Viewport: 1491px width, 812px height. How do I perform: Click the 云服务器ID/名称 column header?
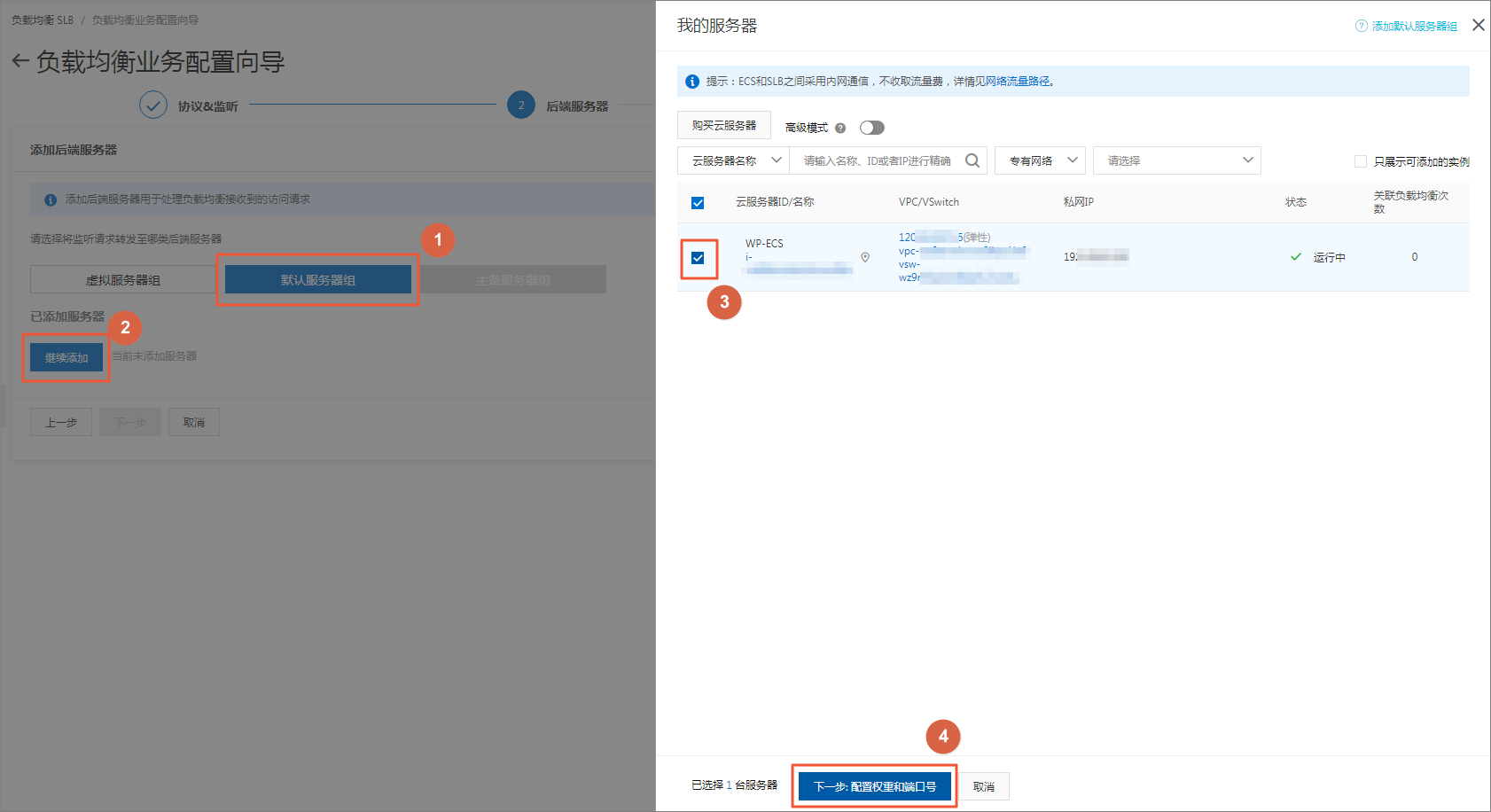click(775, 202)
